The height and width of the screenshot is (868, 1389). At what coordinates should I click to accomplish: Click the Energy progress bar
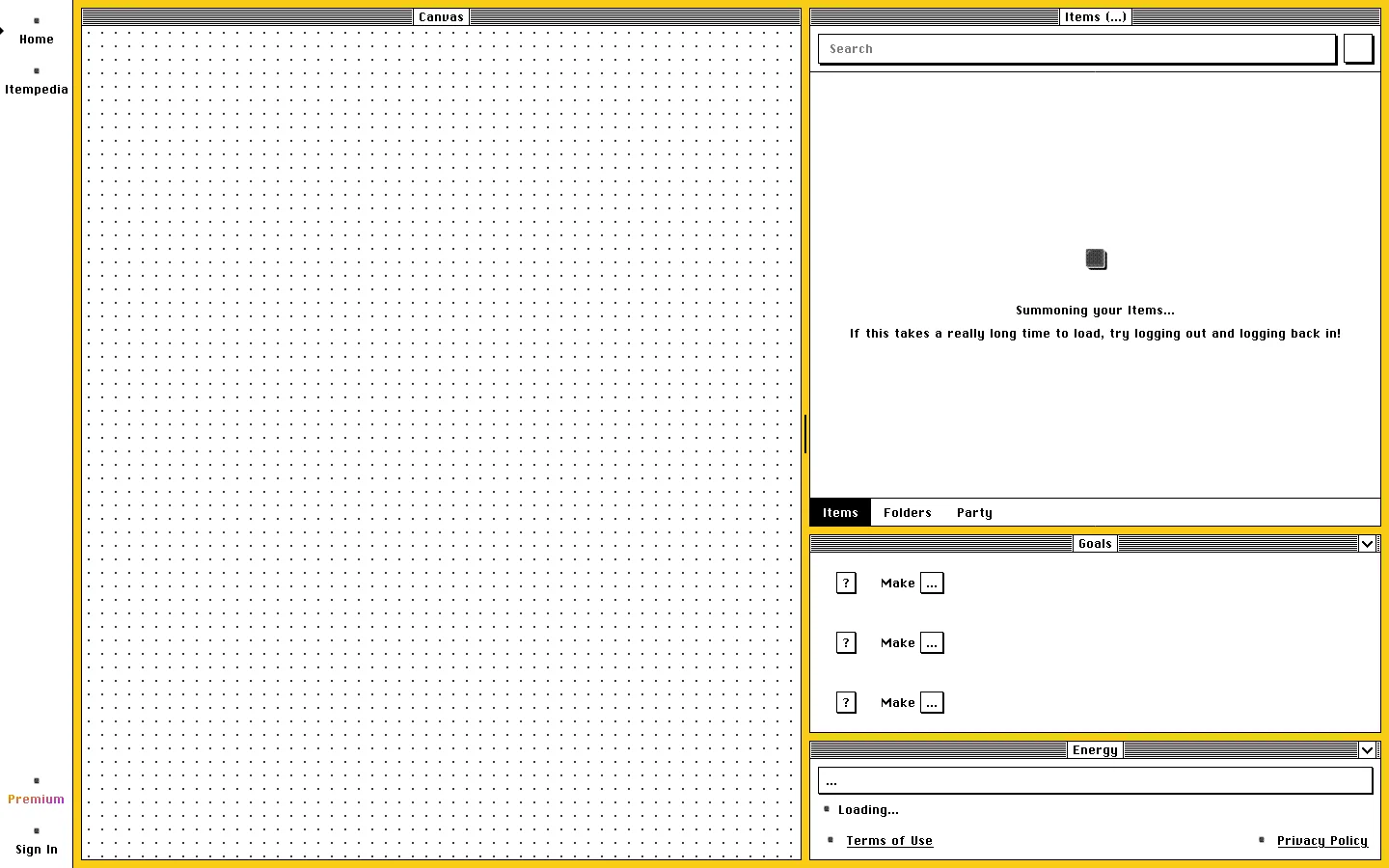coord(1095,781)
